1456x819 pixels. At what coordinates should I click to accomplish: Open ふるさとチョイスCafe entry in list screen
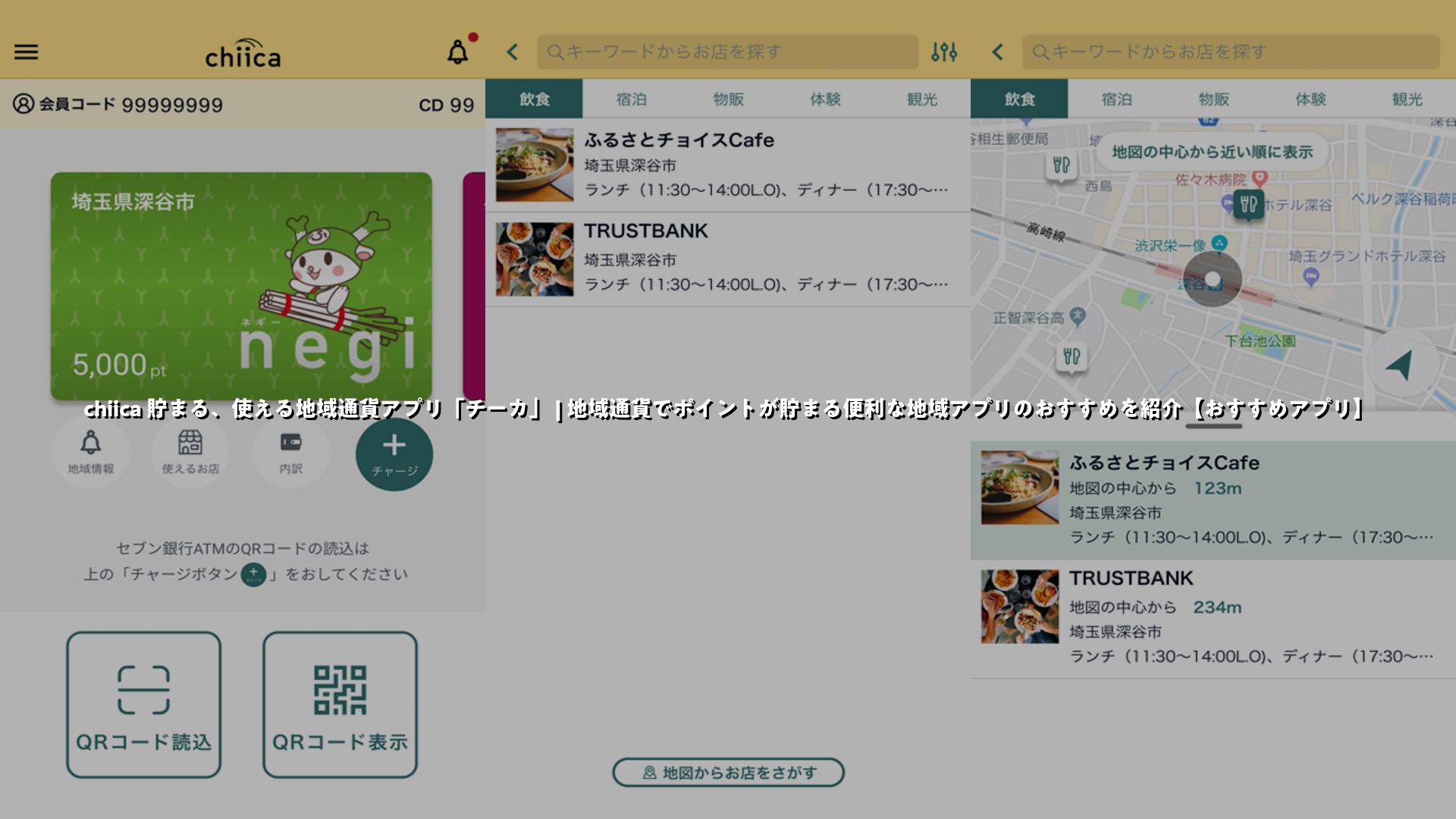coord(728,165)
